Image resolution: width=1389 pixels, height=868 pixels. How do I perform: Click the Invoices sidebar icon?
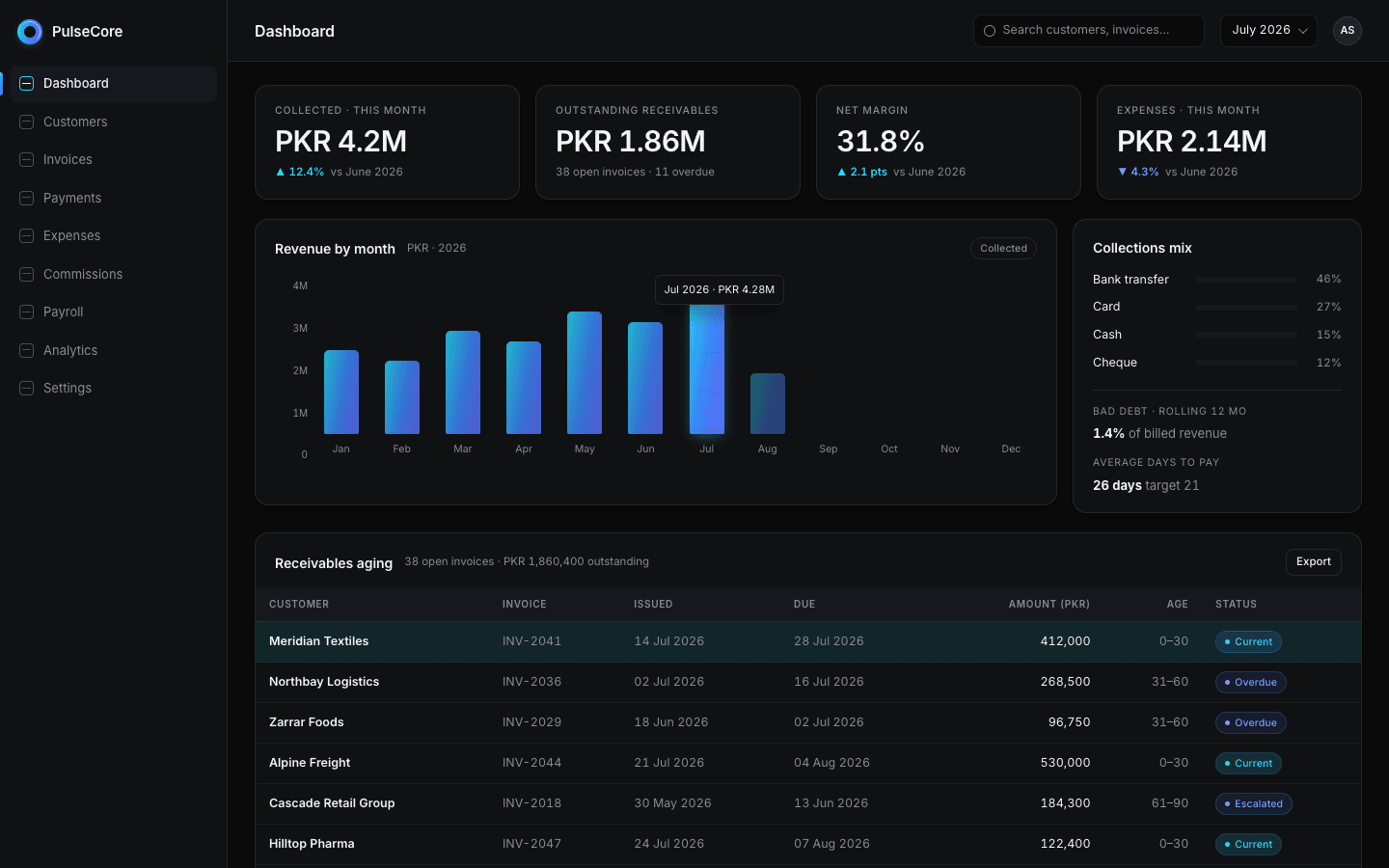(27, 159)
